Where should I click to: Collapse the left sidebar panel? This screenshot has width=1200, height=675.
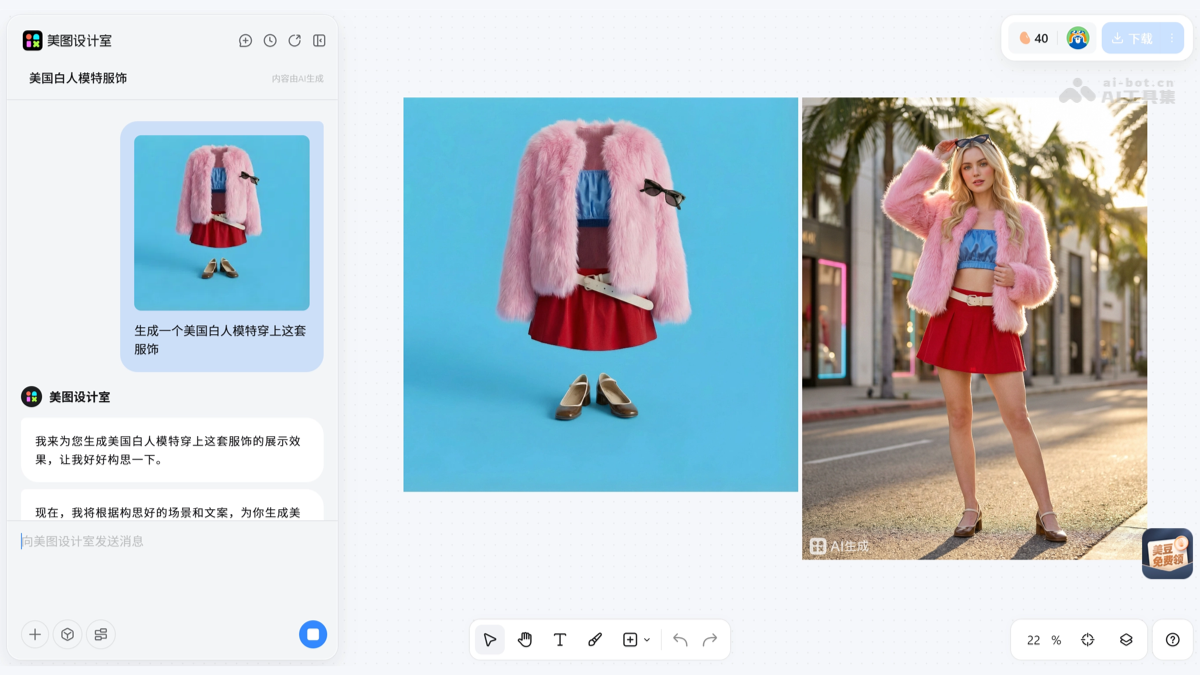(319, 40)
